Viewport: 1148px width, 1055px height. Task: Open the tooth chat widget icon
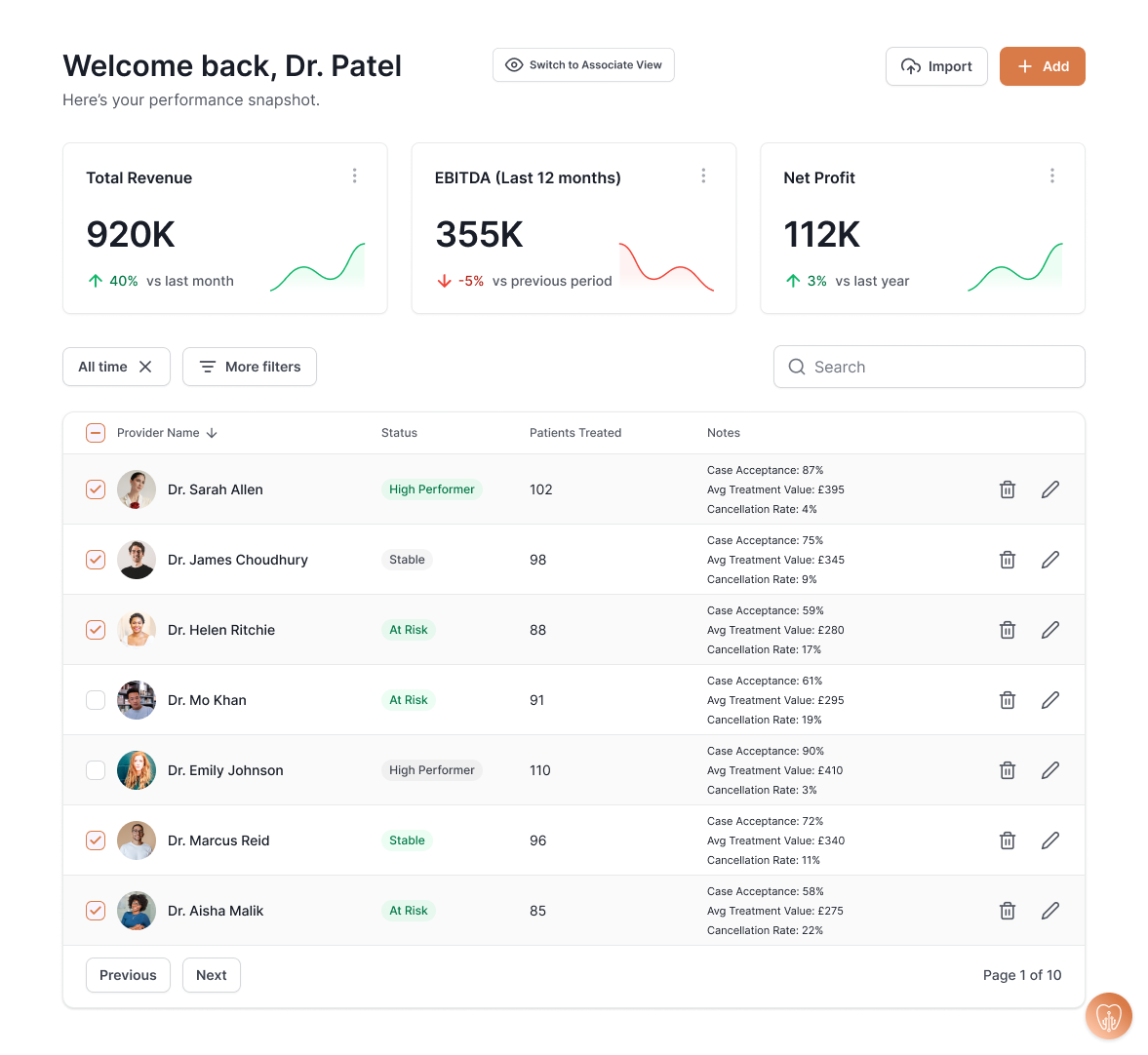pyautogui.click(x=1108, y=1017)
